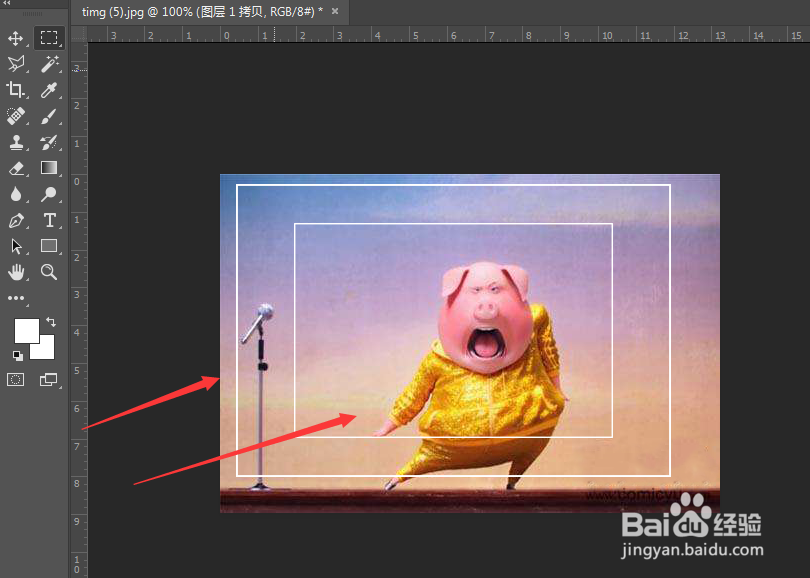Select the Eyedropper tool
This screenshot has height=578, width=810.
(x=49, y=90)
